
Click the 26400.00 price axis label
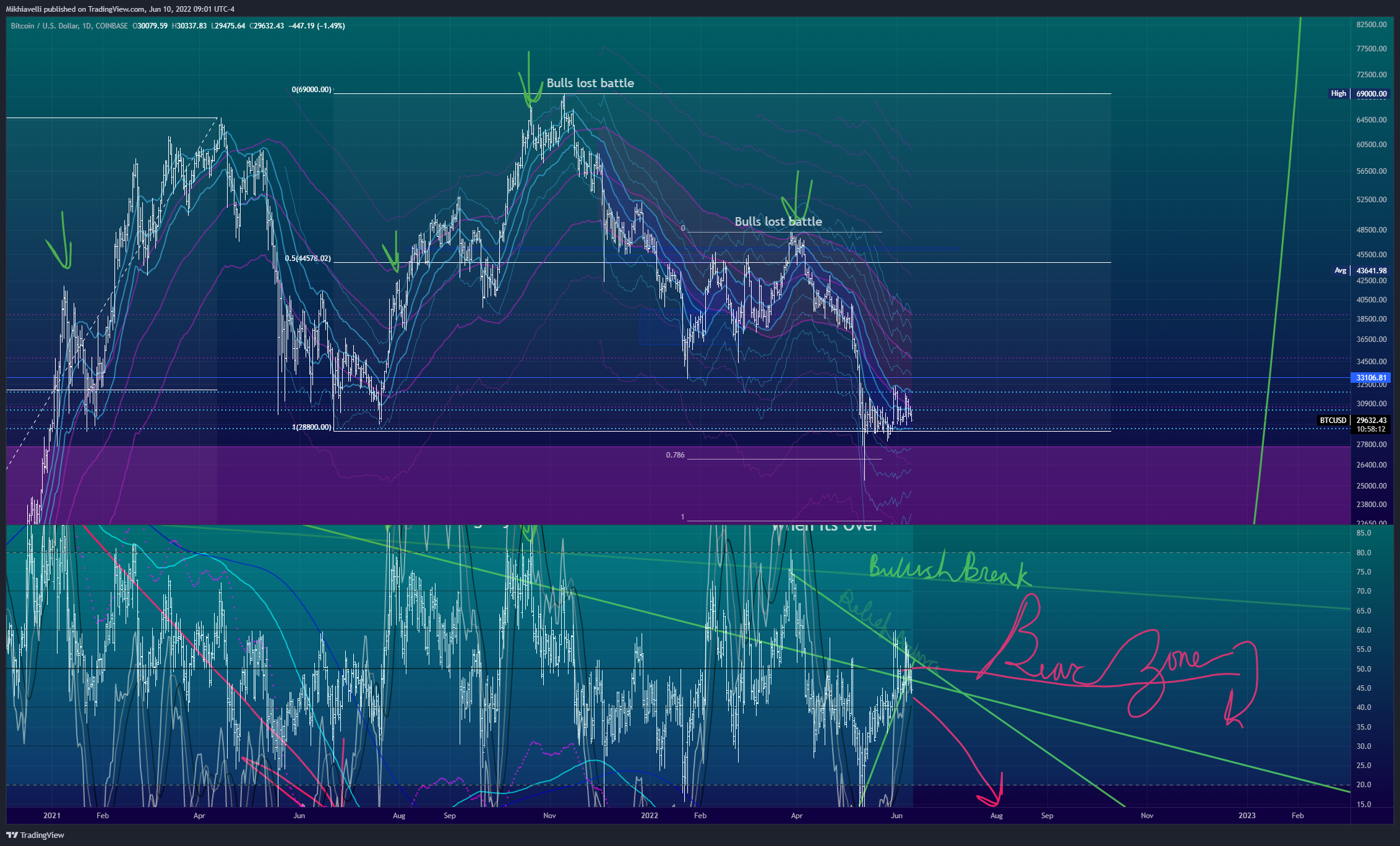click(1372, 465)
